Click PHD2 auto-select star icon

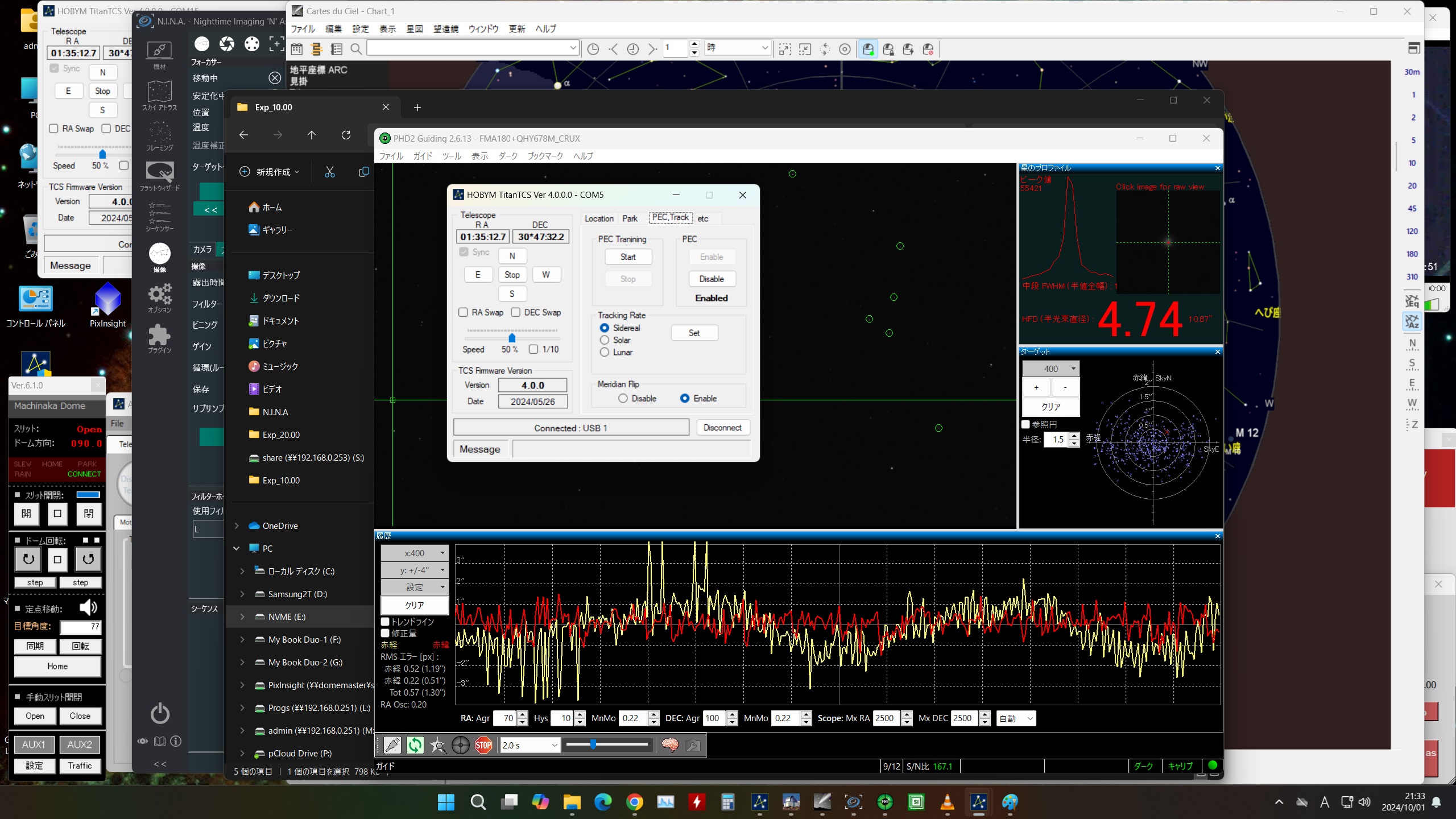coord(438,745)
